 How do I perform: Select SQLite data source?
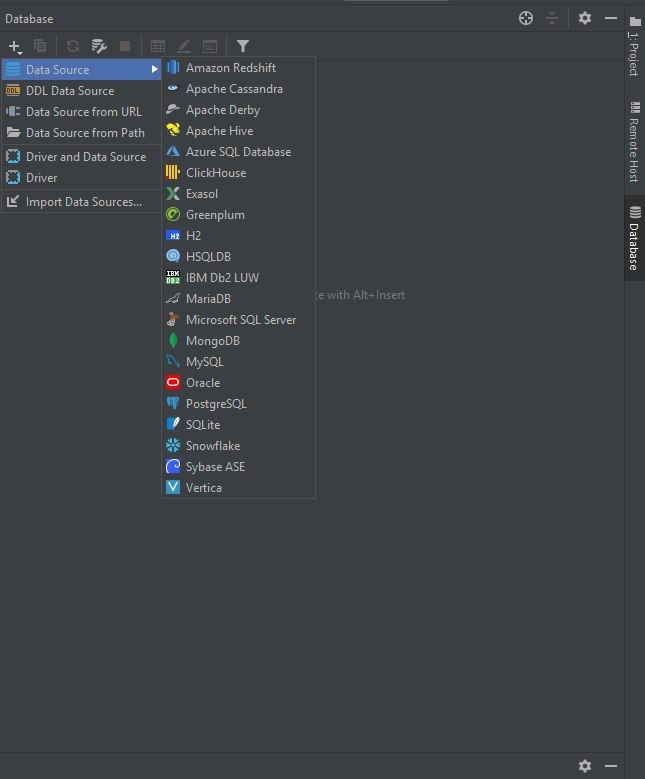click(239, 425)
